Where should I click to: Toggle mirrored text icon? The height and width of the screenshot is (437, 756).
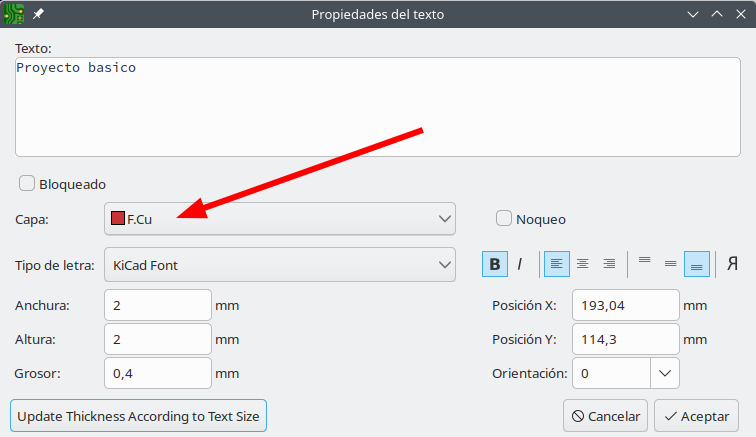click(x=732, y=265)
